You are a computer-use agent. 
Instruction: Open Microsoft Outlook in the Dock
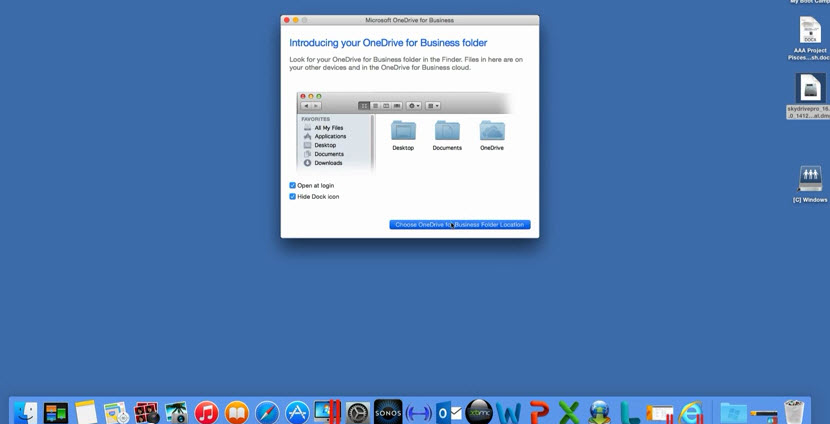click(448, 412)
